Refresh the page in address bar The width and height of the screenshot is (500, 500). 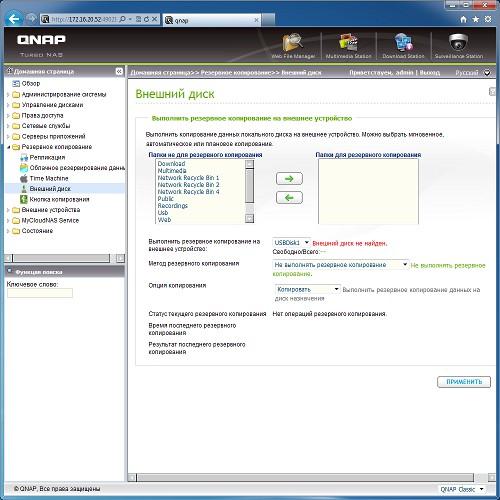(x=146, y=19)
